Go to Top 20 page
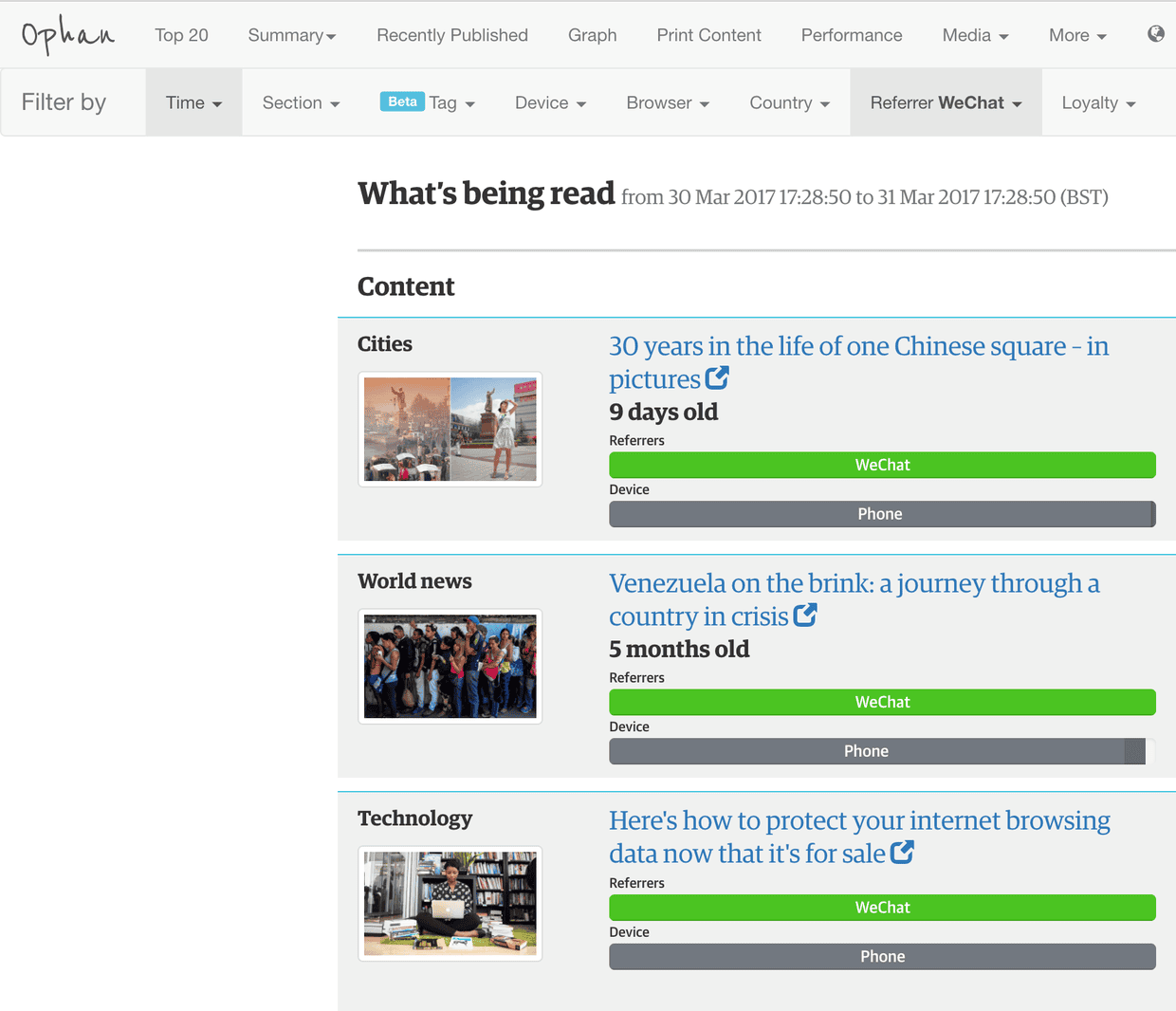This screenshot has height=1011, width=1176. 181,35
